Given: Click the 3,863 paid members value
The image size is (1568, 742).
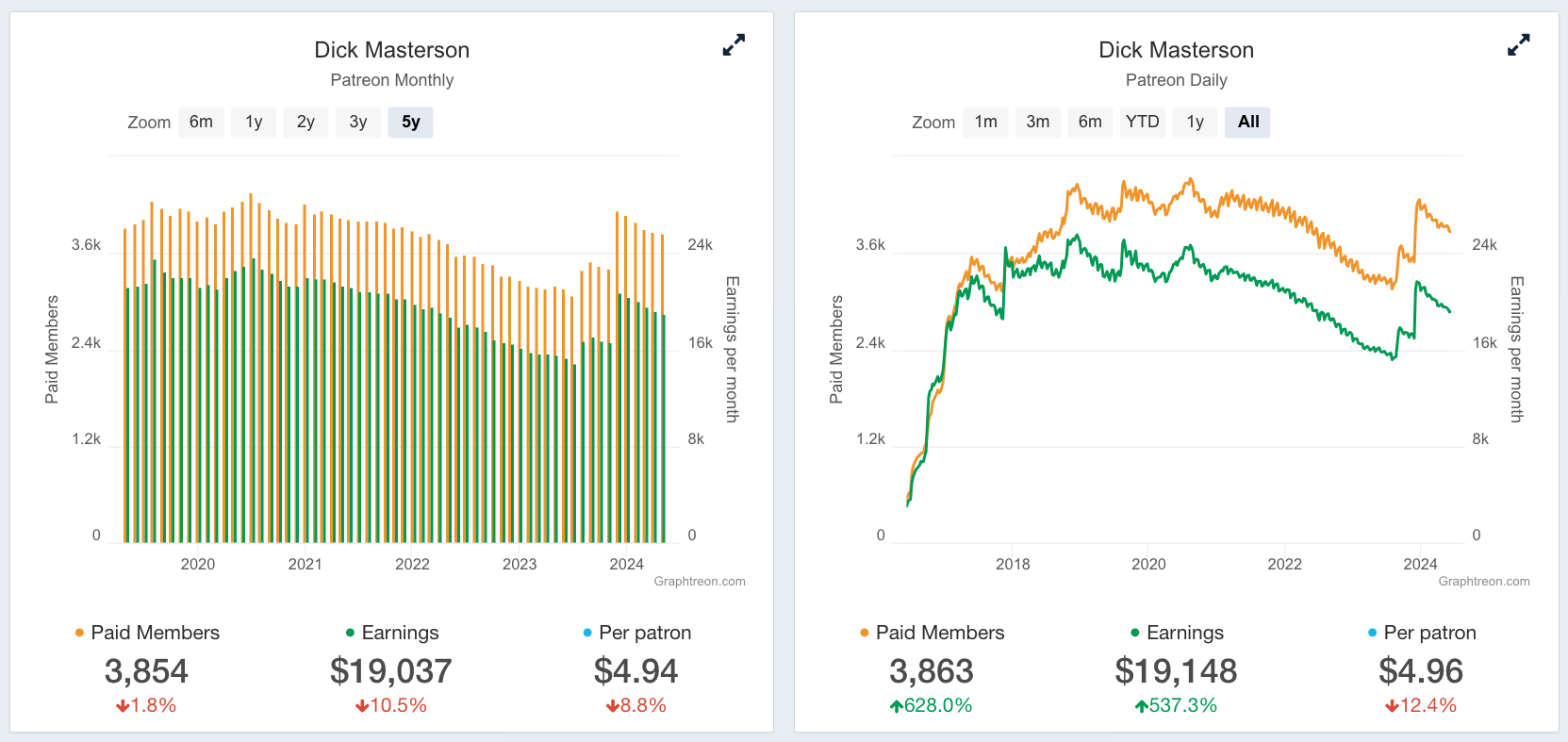Looking at the screenshot, I should (x=932, y=671).
